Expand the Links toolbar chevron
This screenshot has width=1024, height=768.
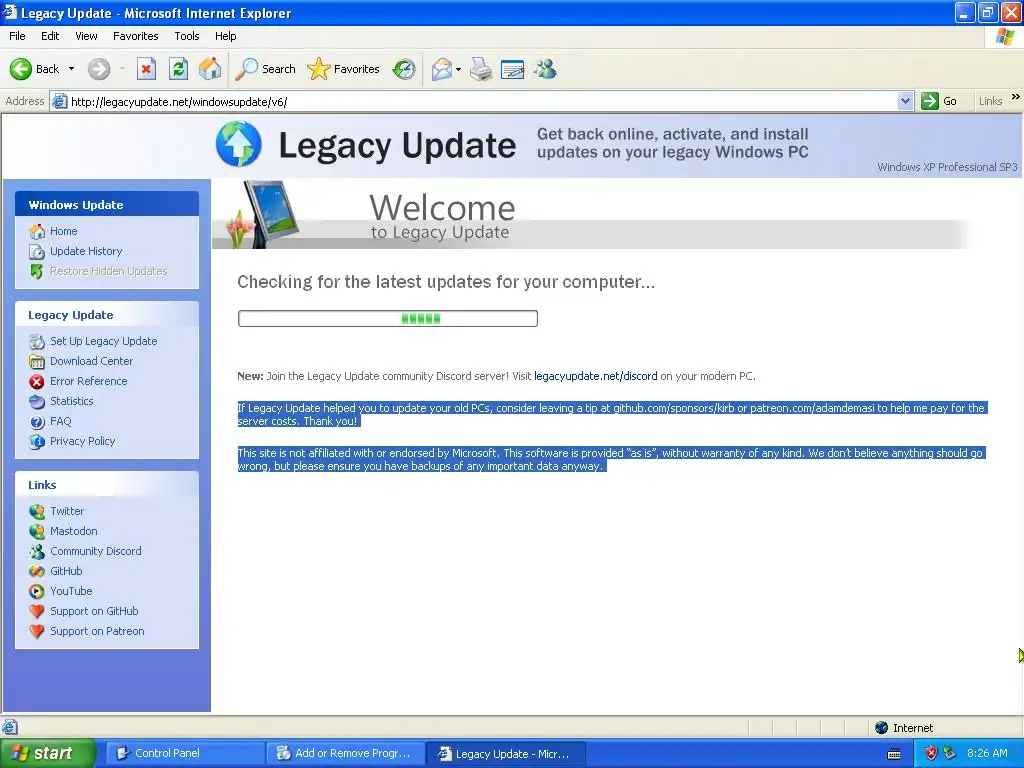(1016, 97)
